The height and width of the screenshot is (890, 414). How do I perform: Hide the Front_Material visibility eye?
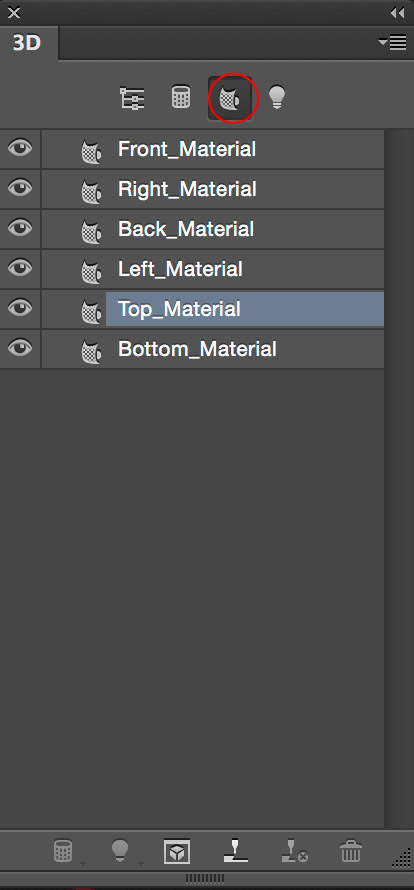20,148
